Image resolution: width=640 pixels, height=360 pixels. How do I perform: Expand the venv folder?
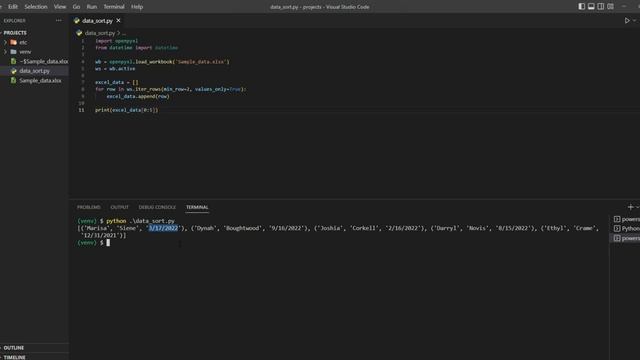pos(5,52)
